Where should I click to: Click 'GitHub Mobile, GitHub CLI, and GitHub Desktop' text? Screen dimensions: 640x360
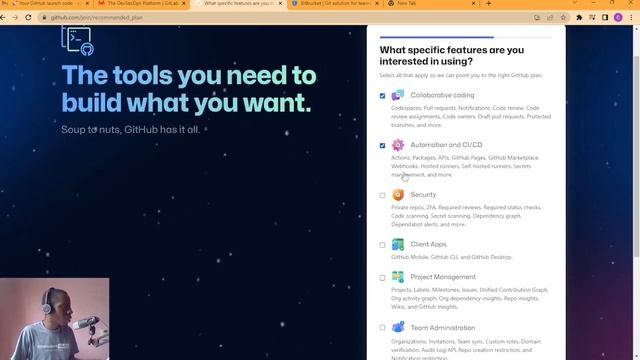451,257
